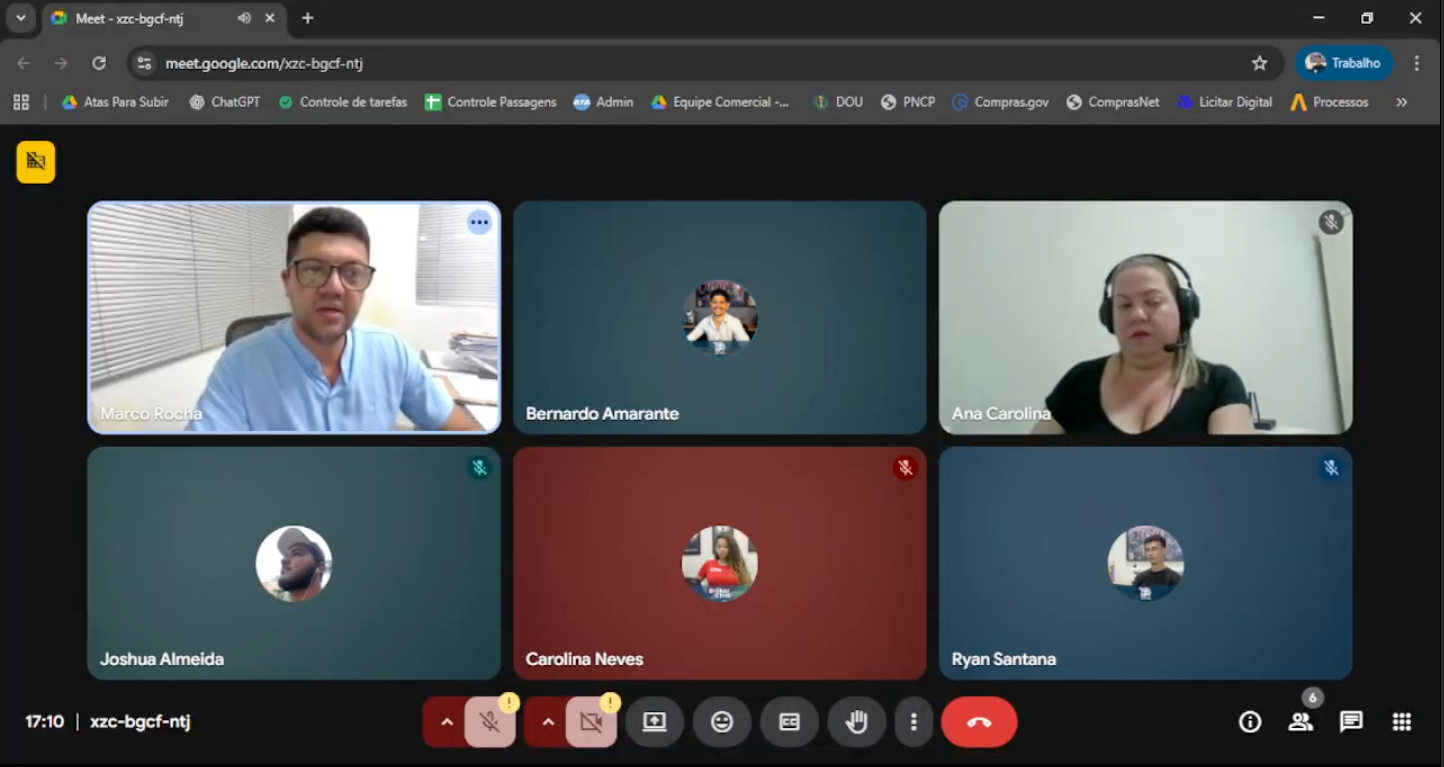This screenshot has width=1444, height=767.
Task: Leave the call
Action: 978,721
